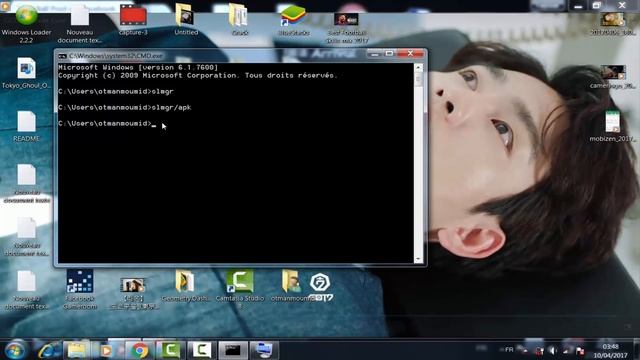Open Windows Media Player taskbar icon
The image size is (640, 360).
[106, 350]
